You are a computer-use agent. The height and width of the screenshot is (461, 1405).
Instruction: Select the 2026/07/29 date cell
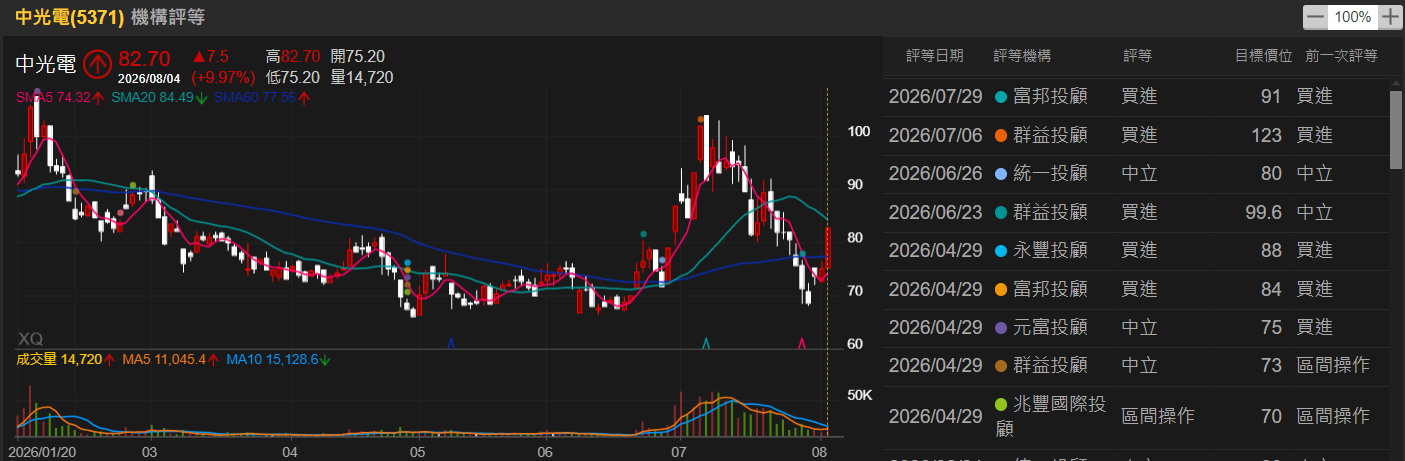tap(935, 97)
